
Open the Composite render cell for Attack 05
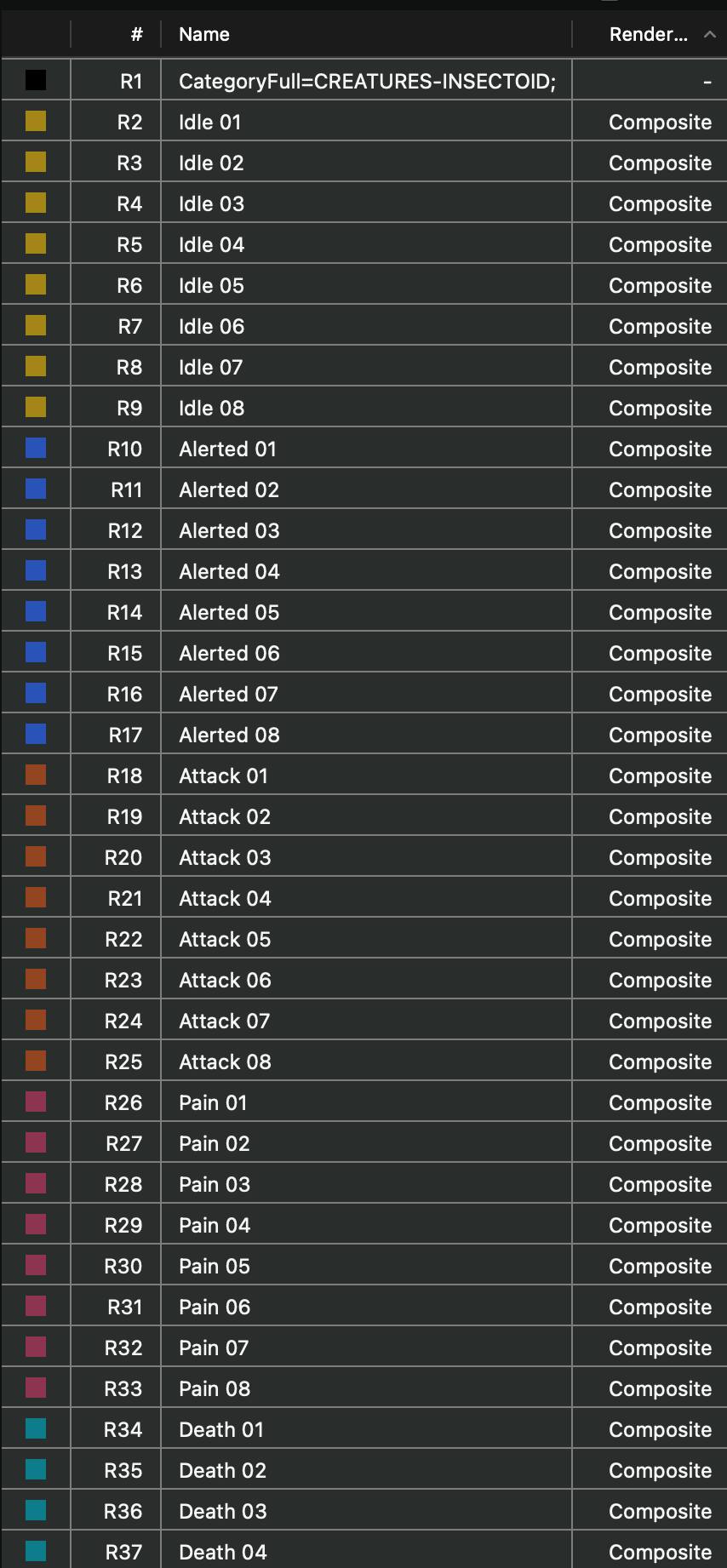pos(660,939)
